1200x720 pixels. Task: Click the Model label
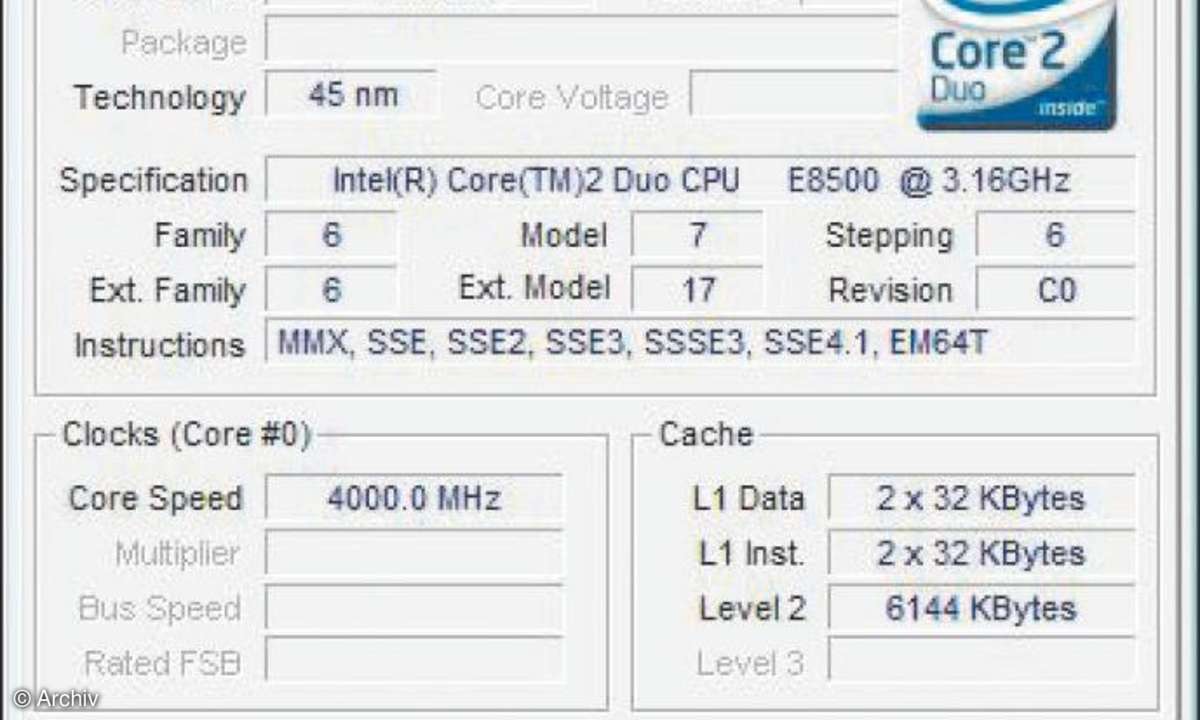tap(564, 236)
